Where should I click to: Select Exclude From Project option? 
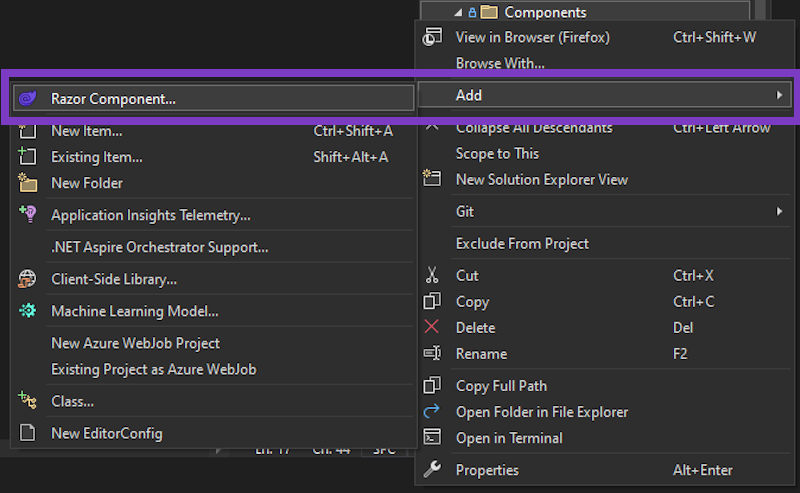(522, 243)
